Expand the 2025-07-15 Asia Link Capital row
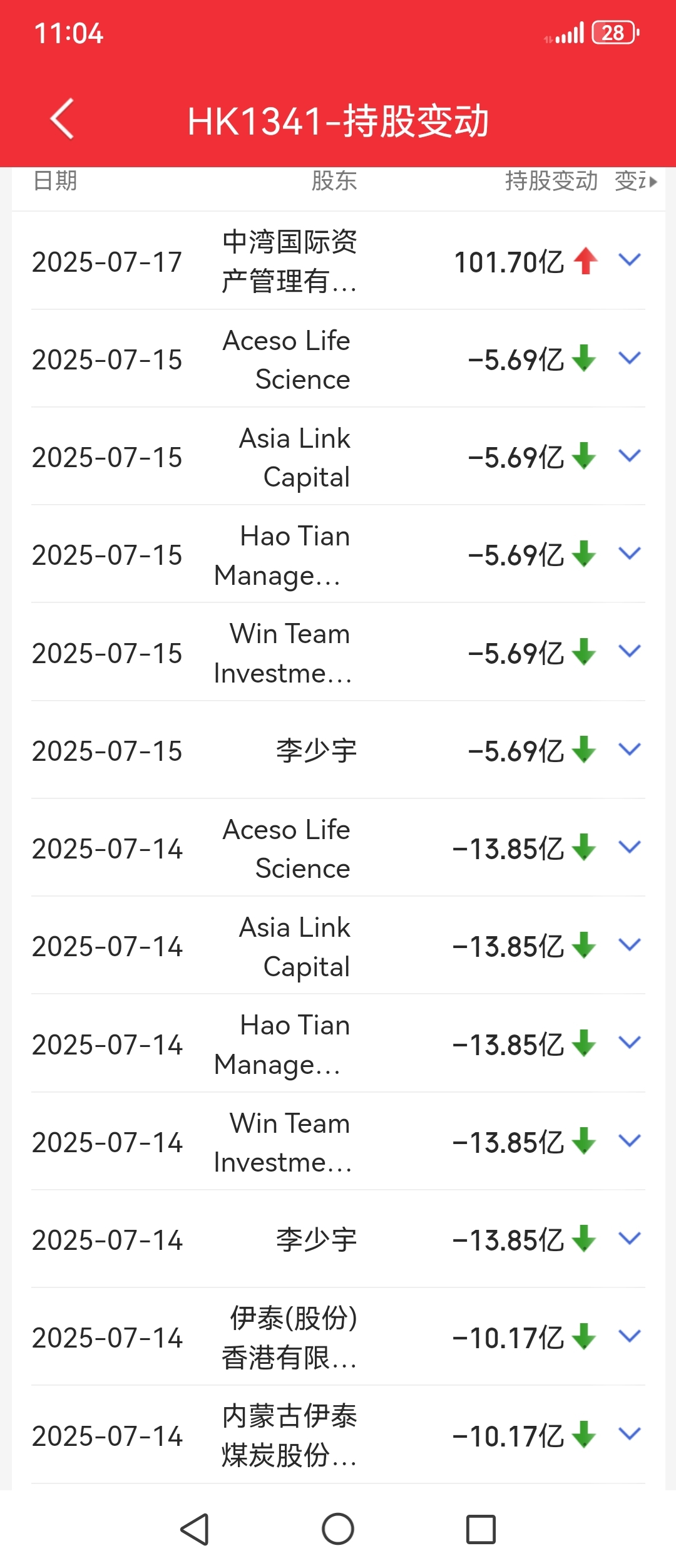This screenshot has height=1568, width=676. pyautogui.click(x=630, y=455)
